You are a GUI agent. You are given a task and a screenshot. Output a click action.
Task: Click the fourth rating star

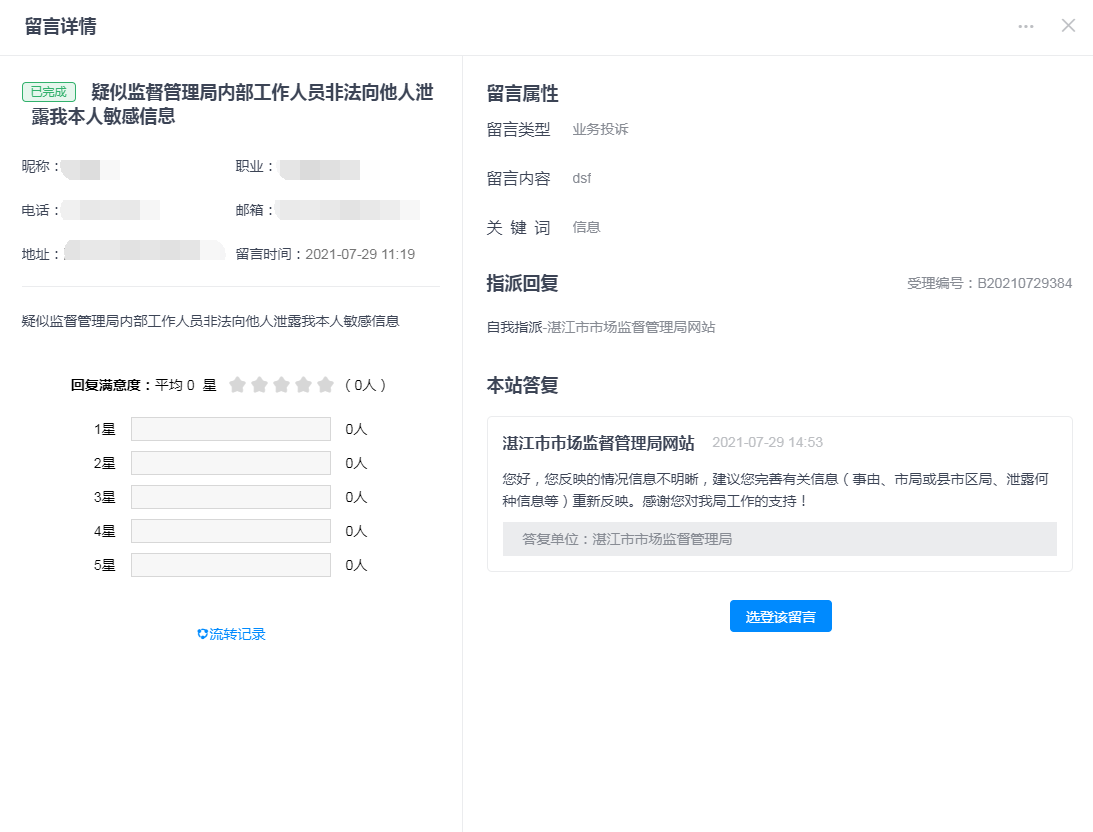303,385
